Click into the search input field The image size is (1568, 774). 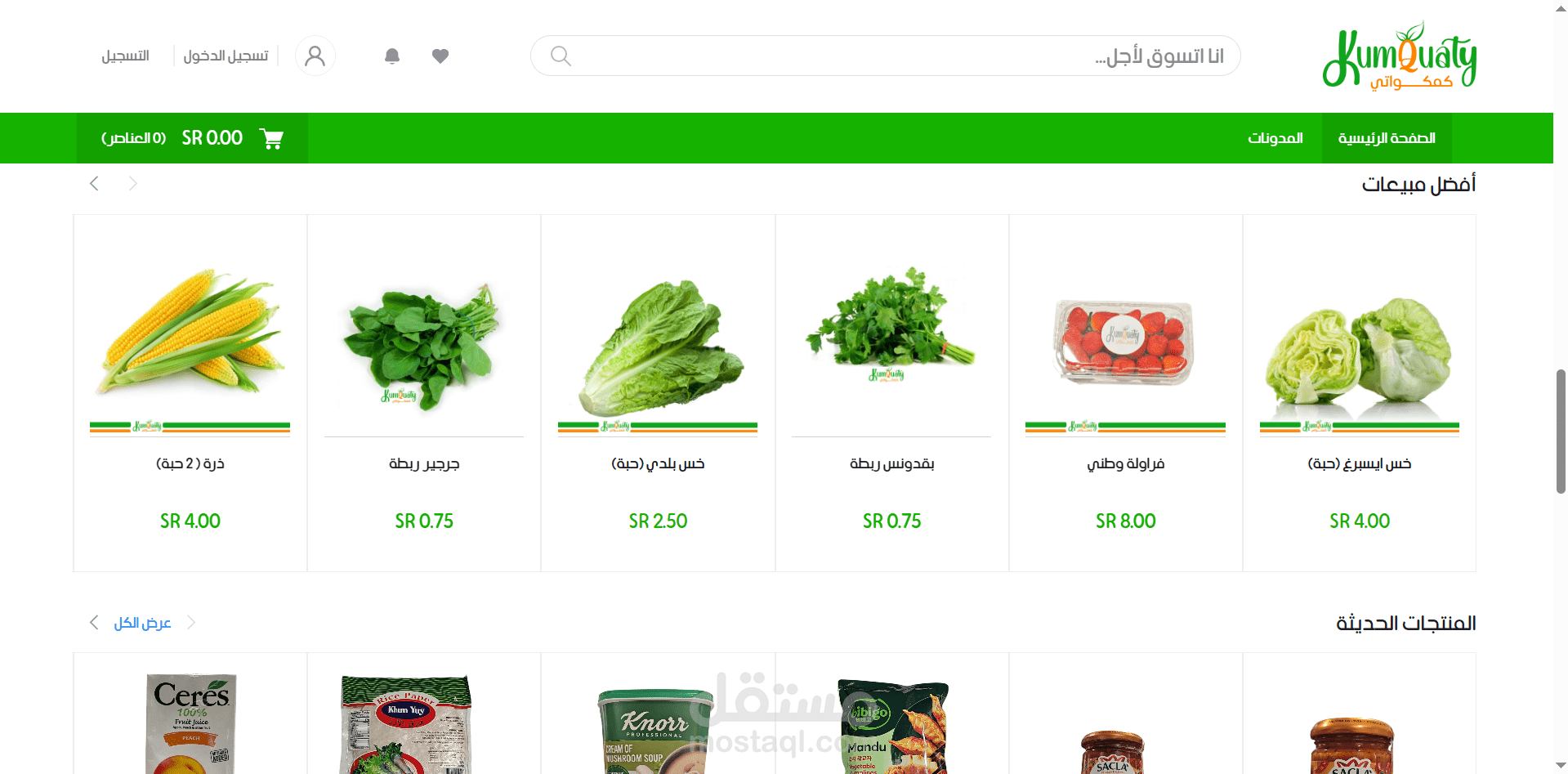[886, 56]
